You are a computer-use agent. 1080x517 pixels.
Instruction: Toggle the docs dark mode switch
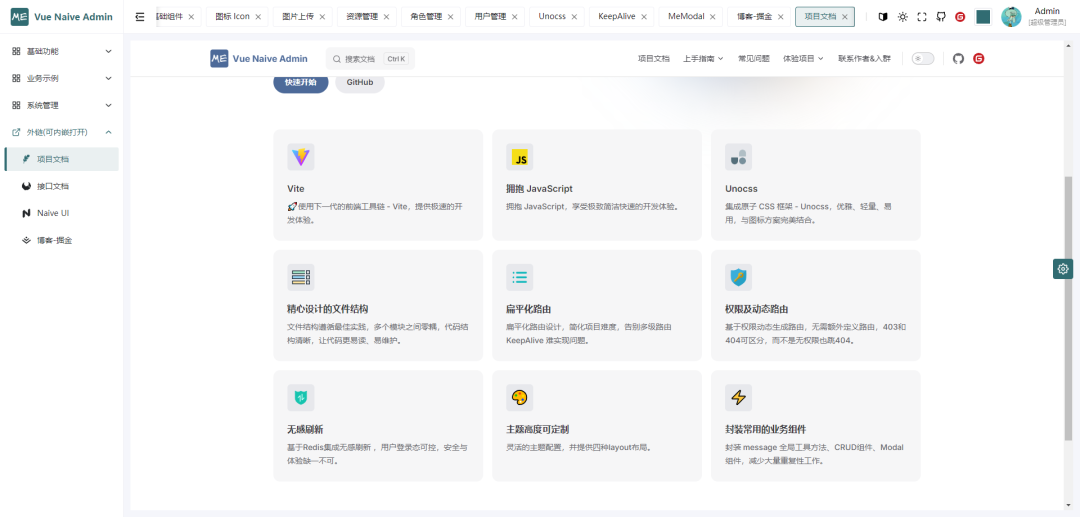pyautogui.click(x=923, y=59)
